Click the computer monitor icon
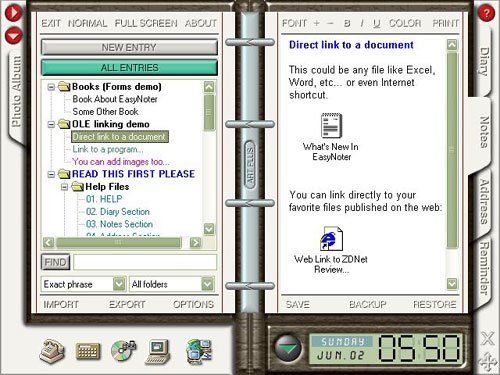Image resolution: width=500 pixels, height=375 pixels. coord(158,352)
